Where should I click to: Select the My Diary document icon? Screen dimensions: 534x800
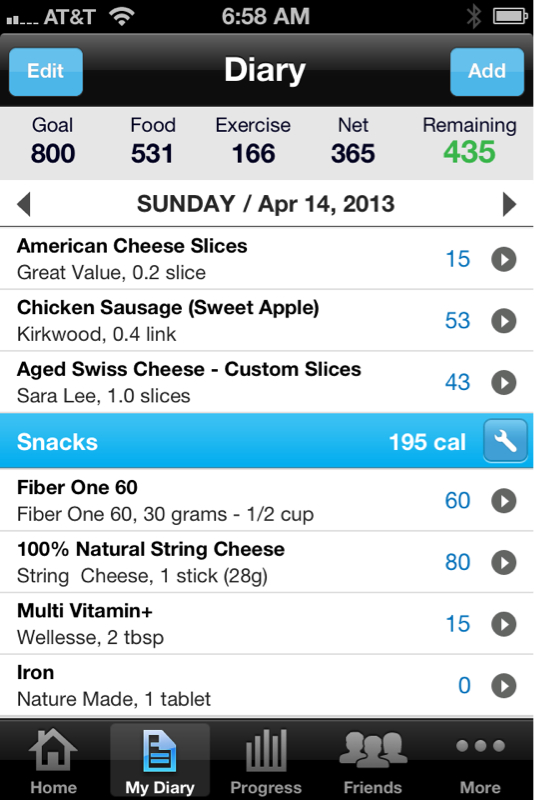pos(160,751)
